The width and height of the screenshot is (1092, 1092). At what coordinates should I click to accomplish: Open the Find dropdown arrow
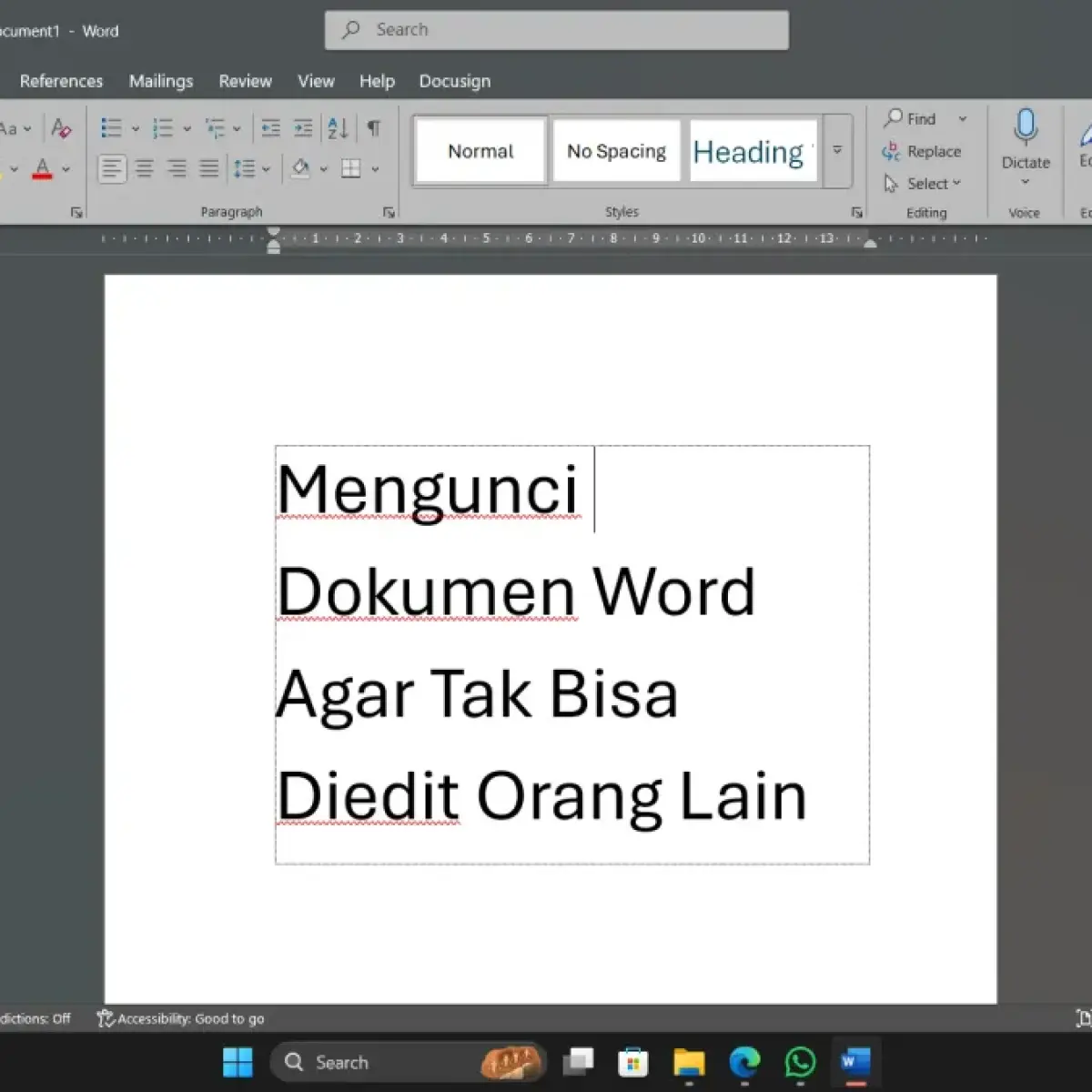point(963,119)
